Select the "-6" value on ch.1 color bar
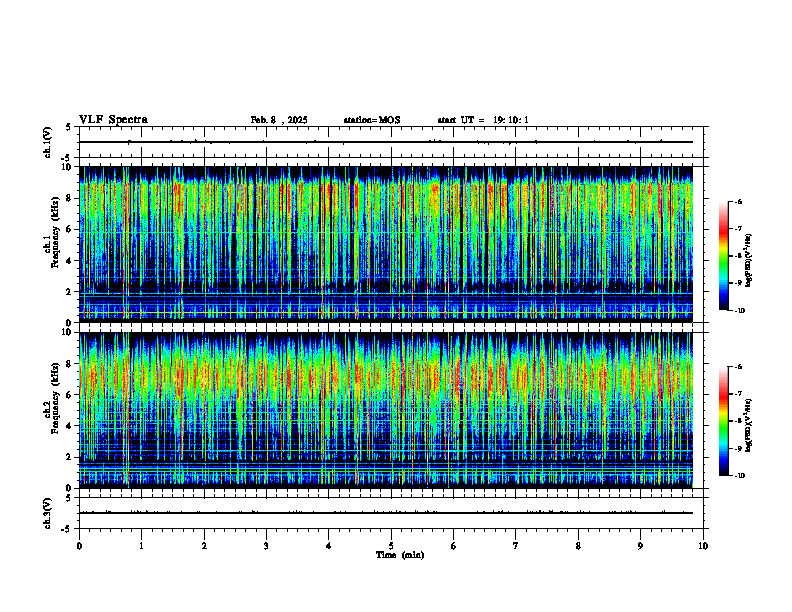792x612 pixels. 738,201
